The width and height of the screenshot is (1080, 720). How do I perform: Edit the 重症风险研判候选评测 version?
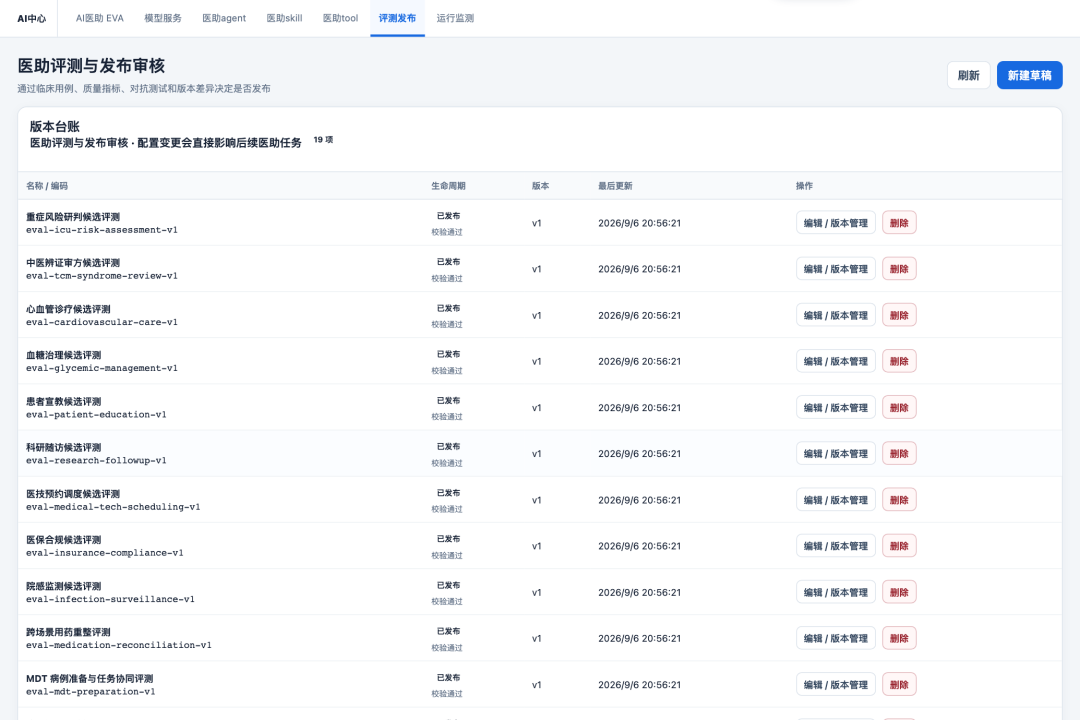[835, 223]
